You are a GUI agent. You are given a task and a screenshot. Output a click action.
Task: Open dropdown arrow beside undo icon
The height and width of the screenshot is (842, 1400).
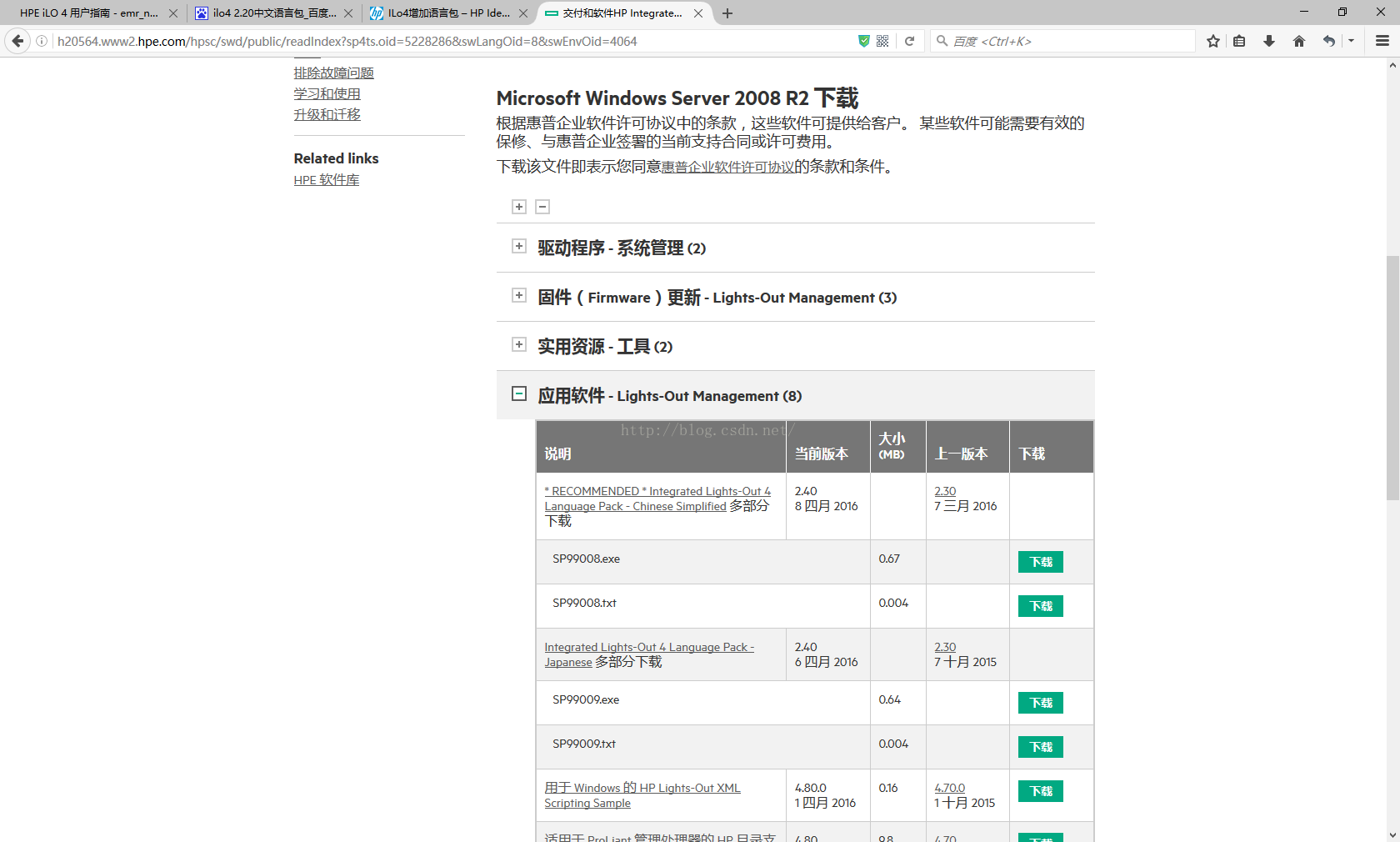tap(1352, 41)
